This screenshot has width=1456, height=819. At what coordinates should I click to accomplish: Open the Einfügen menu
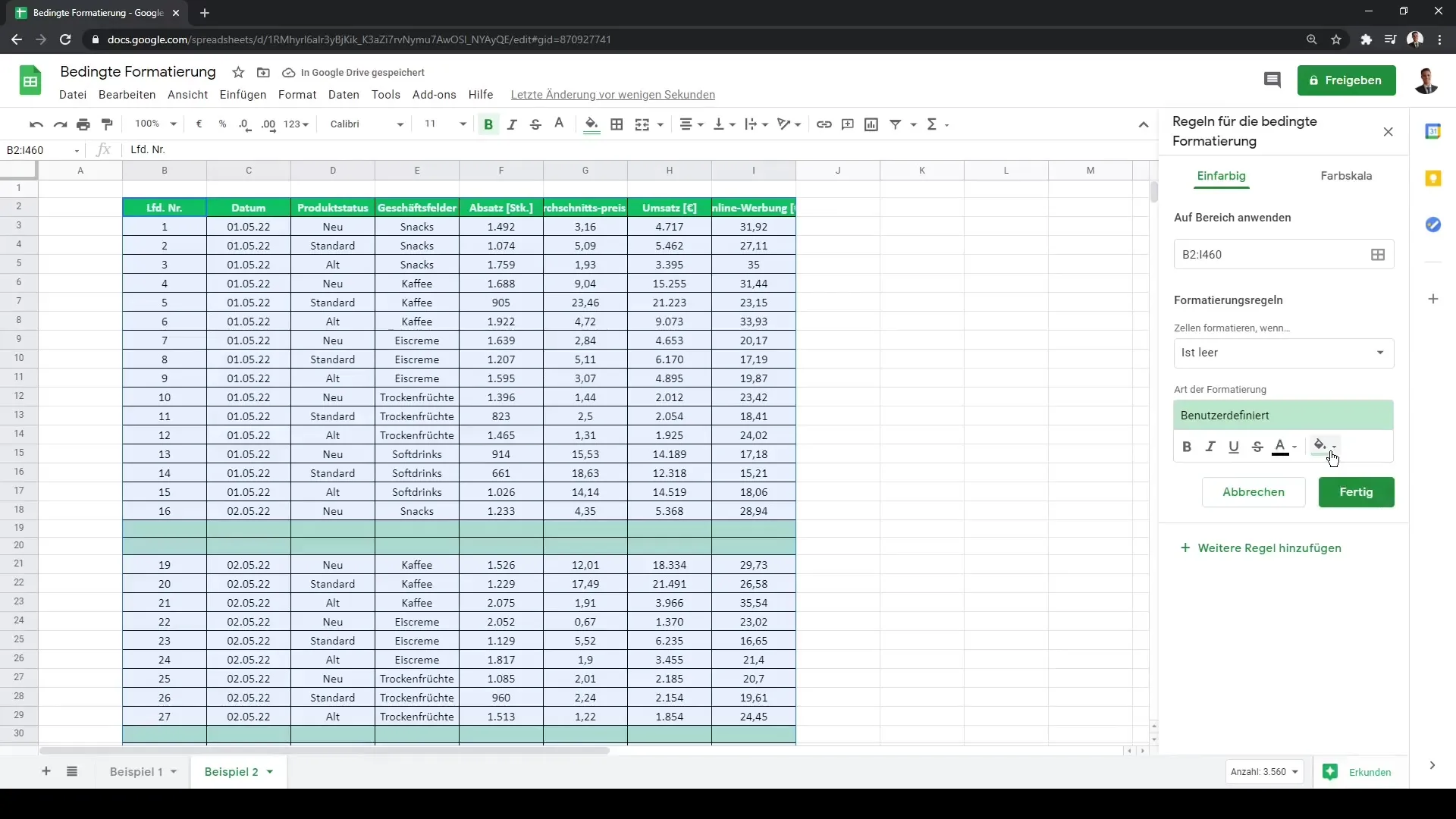[x=243, y=95]
